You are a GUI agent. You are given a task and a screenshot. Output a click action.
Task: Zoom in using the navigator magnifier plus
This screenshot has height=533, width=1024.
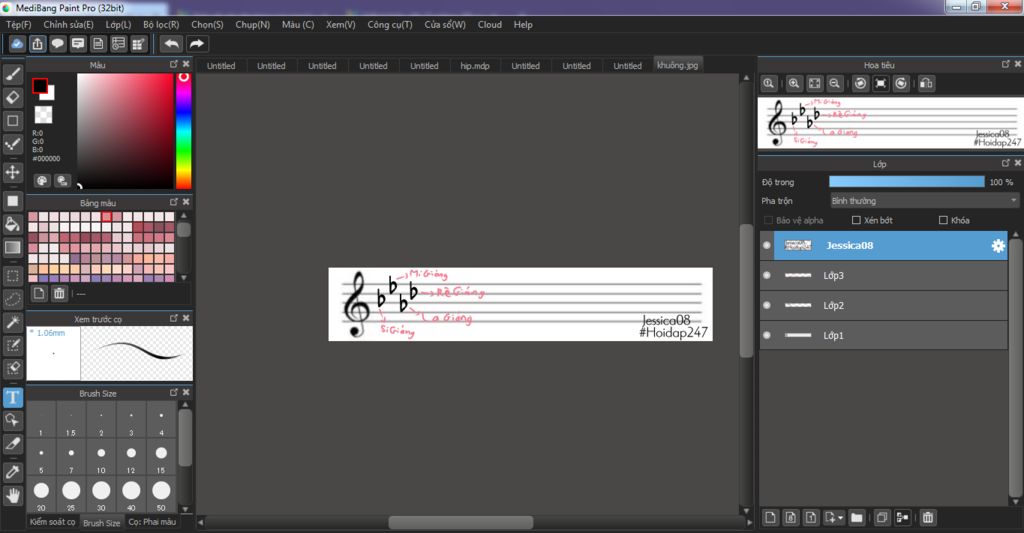tap(793, 84)
